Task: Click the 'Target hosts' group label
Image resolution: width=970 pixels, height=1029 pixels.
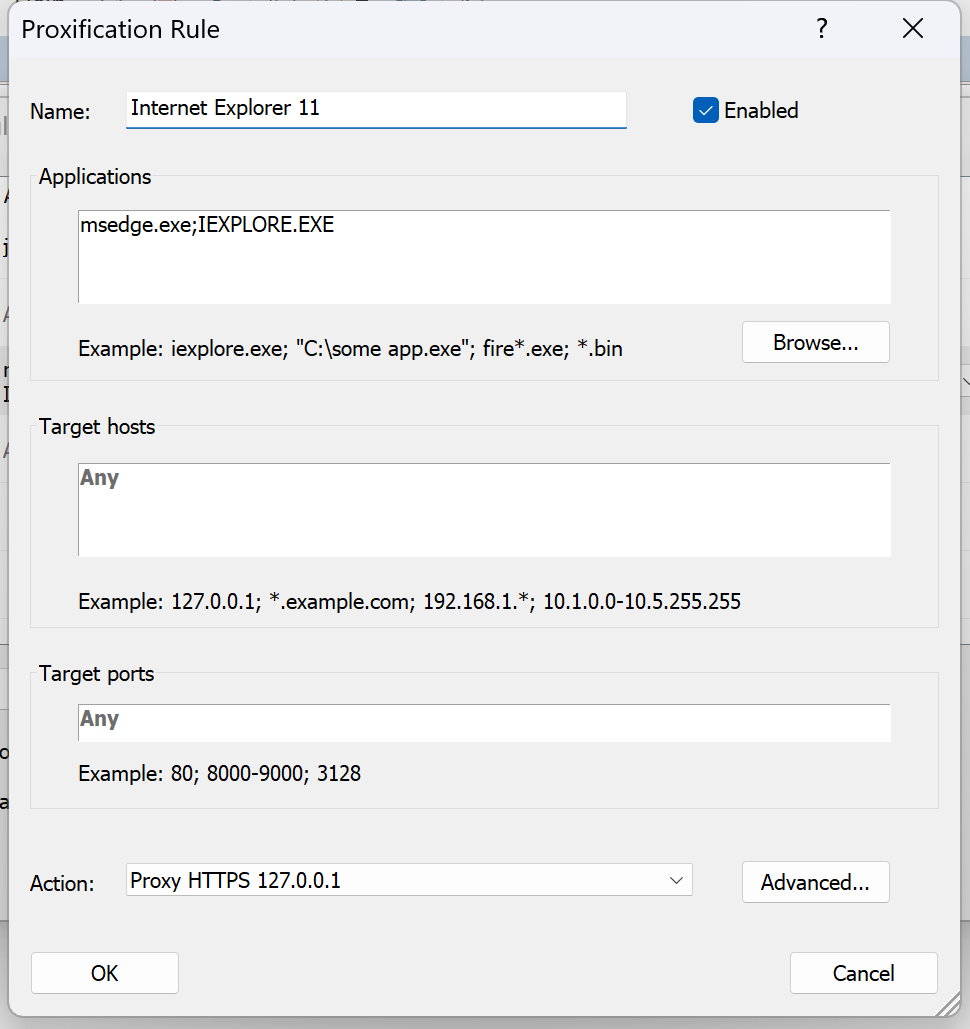Action: click(x=97, y=427)
